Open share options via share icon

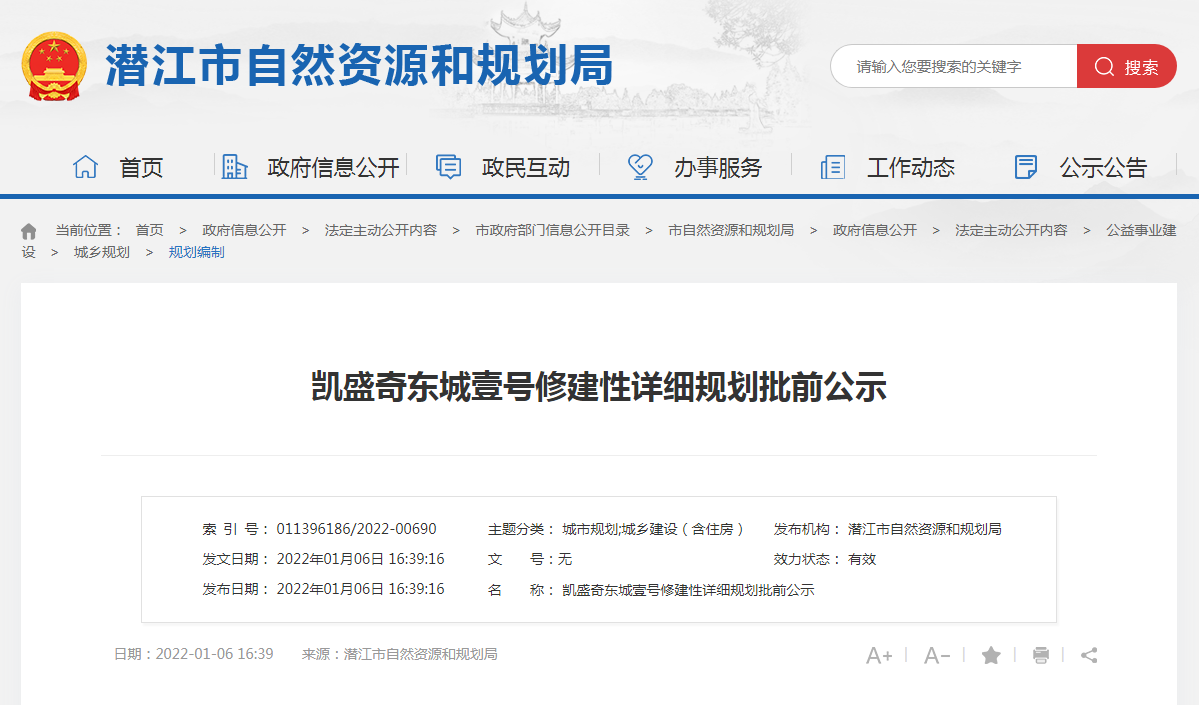[1090, 655]
